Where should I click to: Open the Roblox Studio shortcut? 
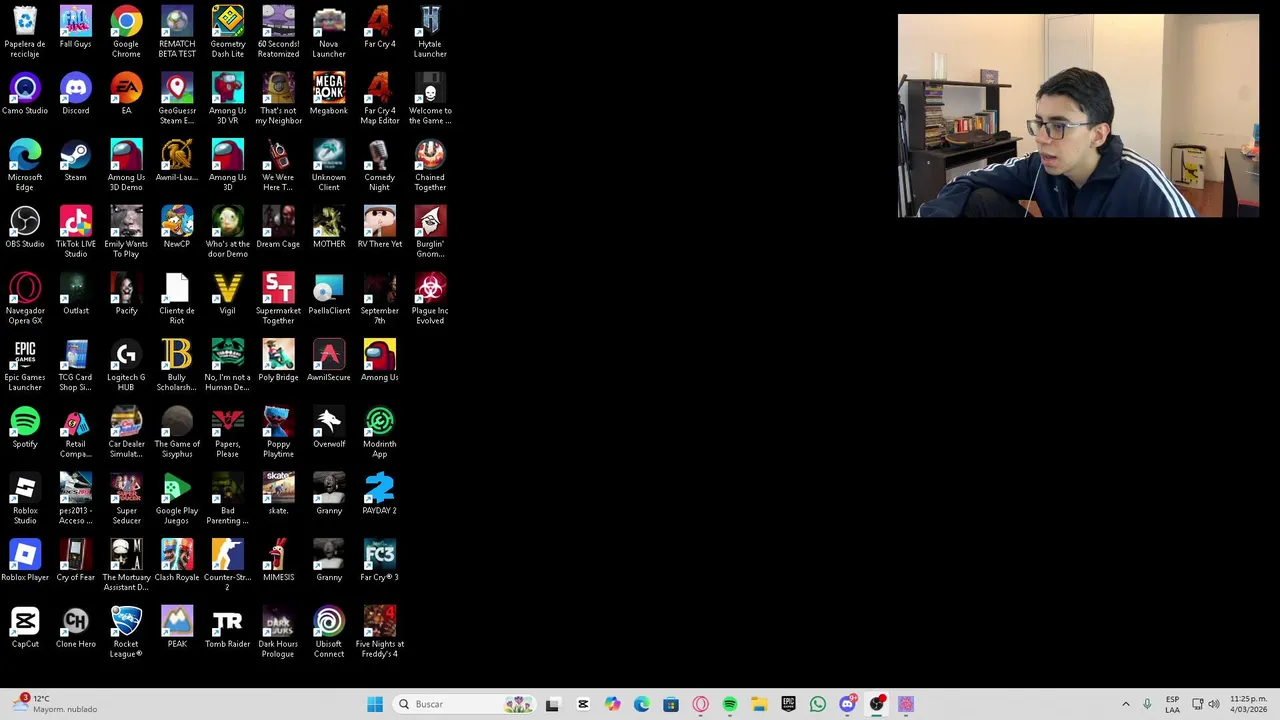click(x=25, y=498)
